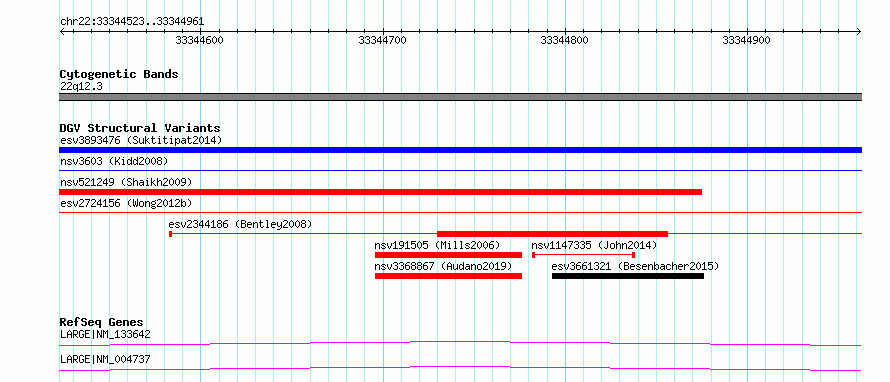
Task: Click the nsv3368867 (Audano2019) label
Action: pyautogui.click(x=443, y=266)
